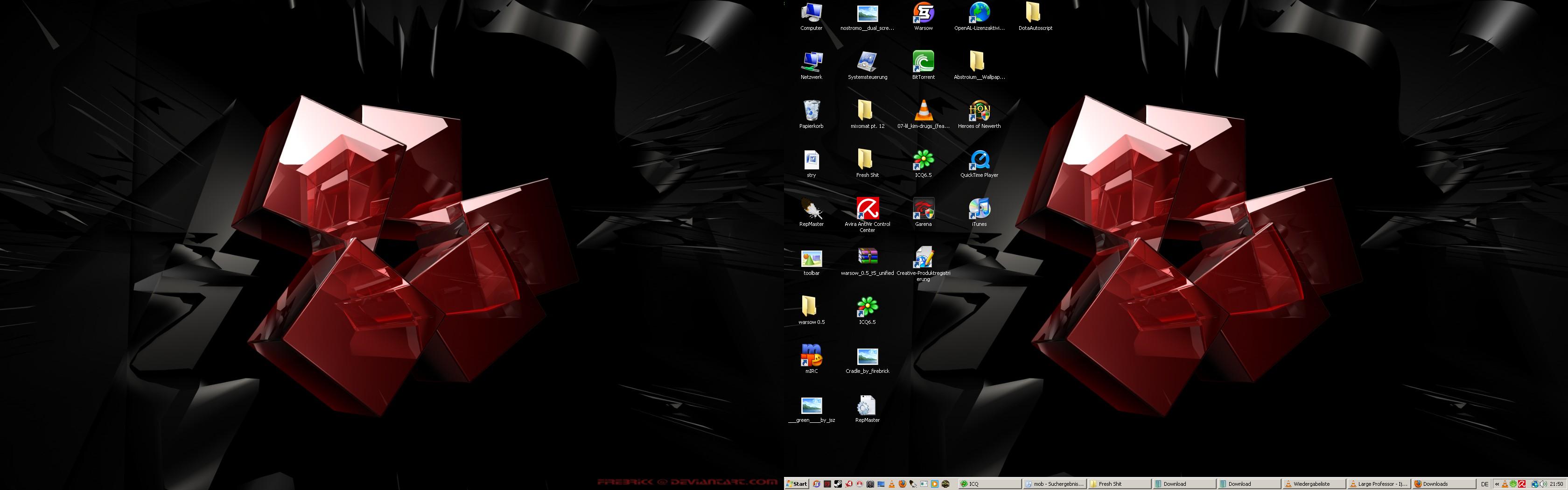
Task: Open Systemsteuerung control panel icon
Action: coord(868,66)
